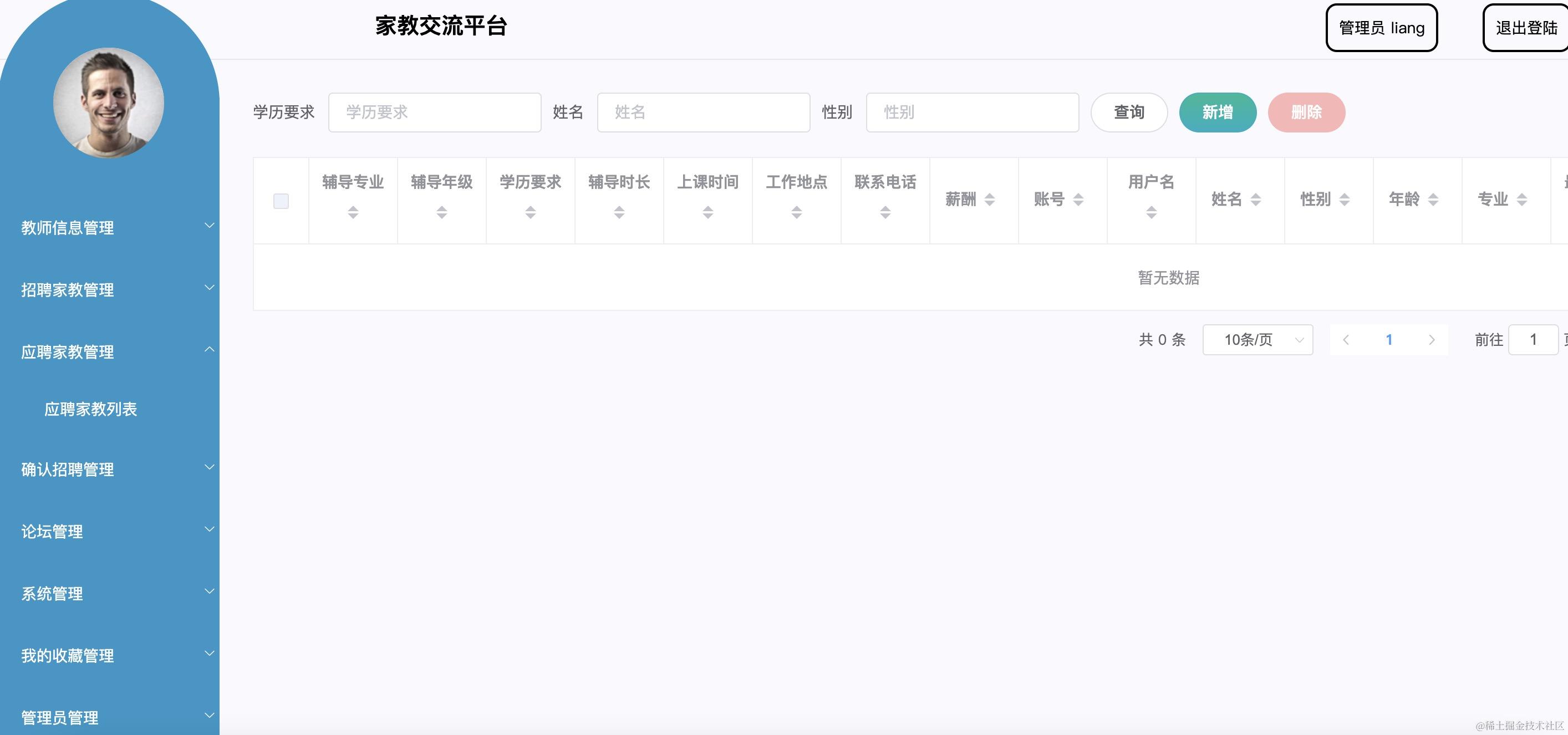This screenshot has height=735, width=1568.
Task: Sort 账号 column ascending
Action: [1077, 196]
